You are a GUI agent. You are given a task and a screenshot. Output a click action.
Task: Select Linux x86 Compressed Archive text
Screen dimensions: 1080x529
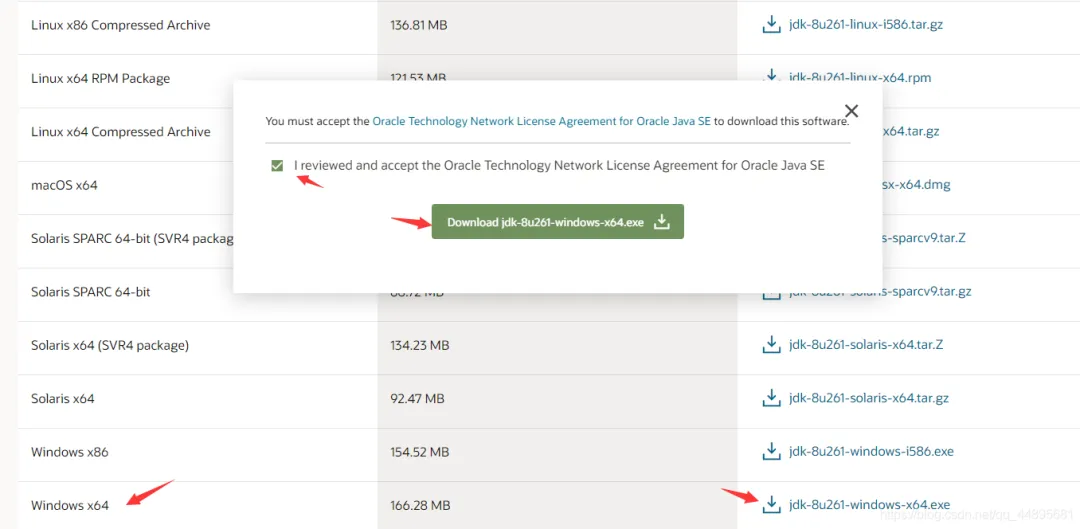click(121, 25)
